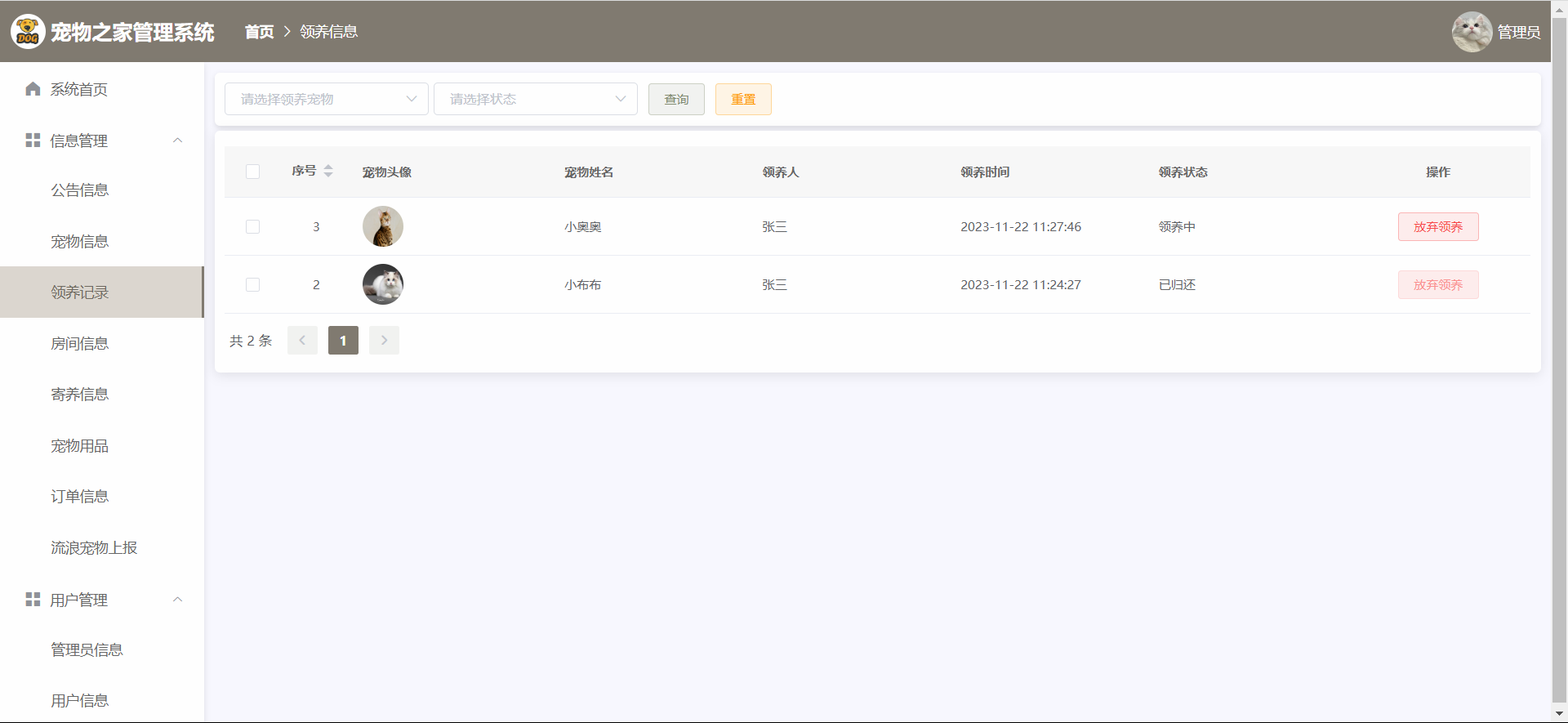Click 放弃领养 for 小布布
The width and height of the screenshot is (1568, 723).
(x=1438, y=284)
